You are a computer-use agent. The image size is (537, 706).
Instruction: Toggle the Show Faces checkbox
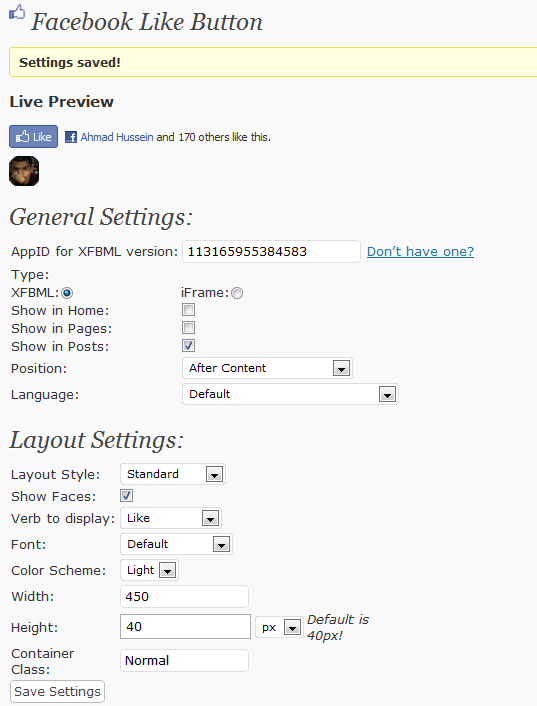click(126, 496)
